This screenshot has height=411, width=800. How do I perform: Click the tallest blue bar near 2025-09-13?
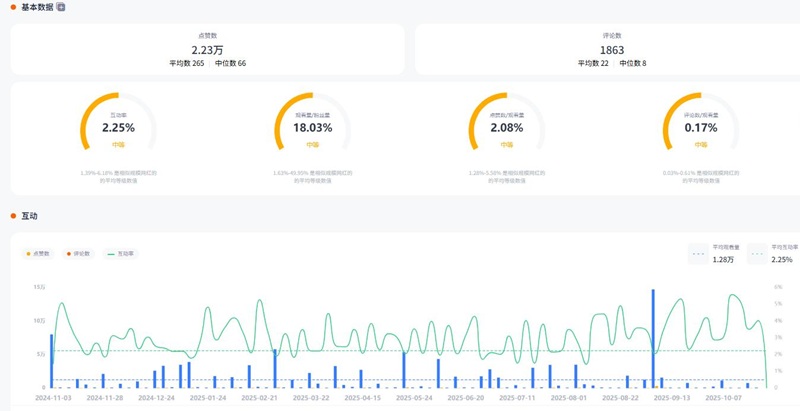(x=653, y=338)
